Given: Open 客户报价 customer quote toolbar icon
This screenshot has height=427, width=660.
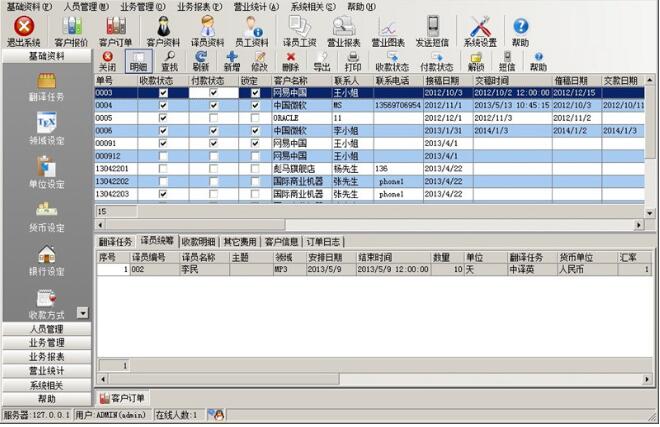Looking at the screenshot, I should pyautogui.click(x=72, y=31).
